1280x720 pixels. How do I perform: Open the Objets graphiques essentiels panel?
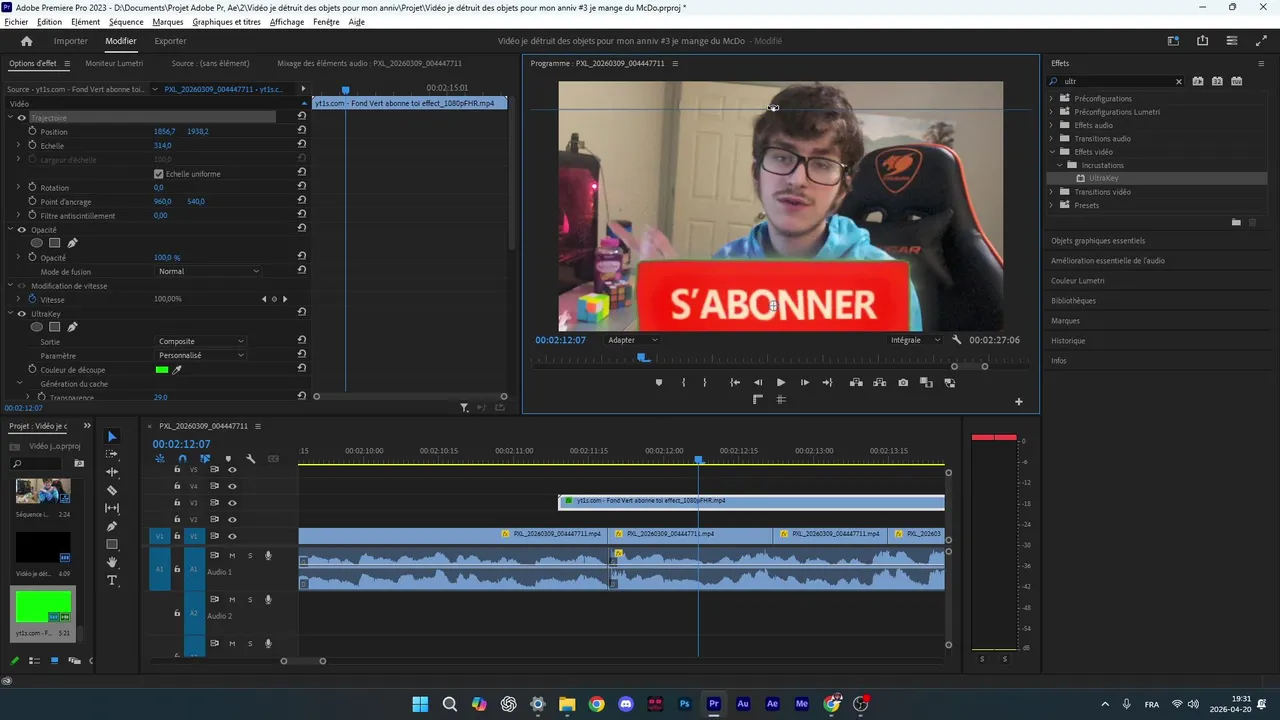click(x=1097, y=241)
